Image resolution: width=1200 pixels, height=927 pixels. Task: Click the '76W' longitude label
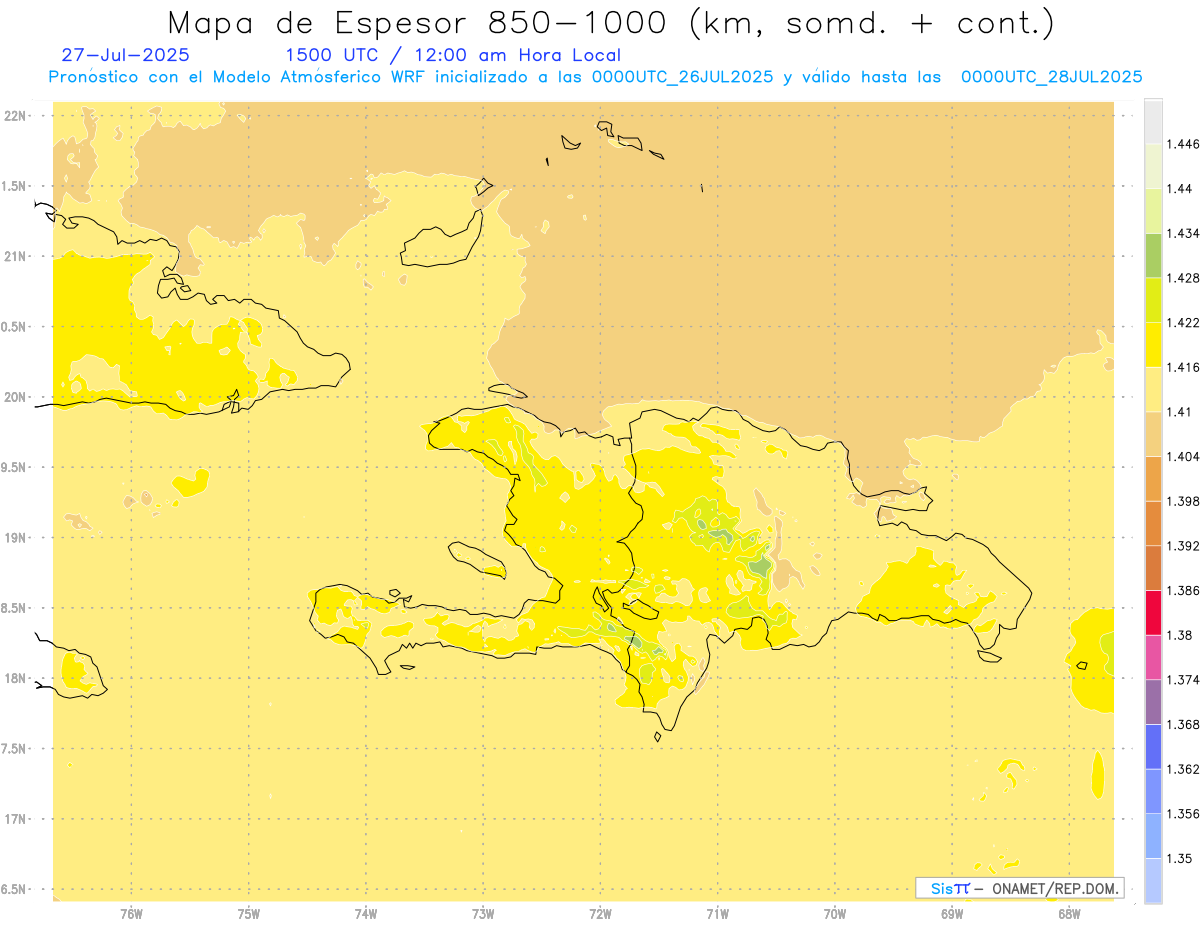[131, 914]
